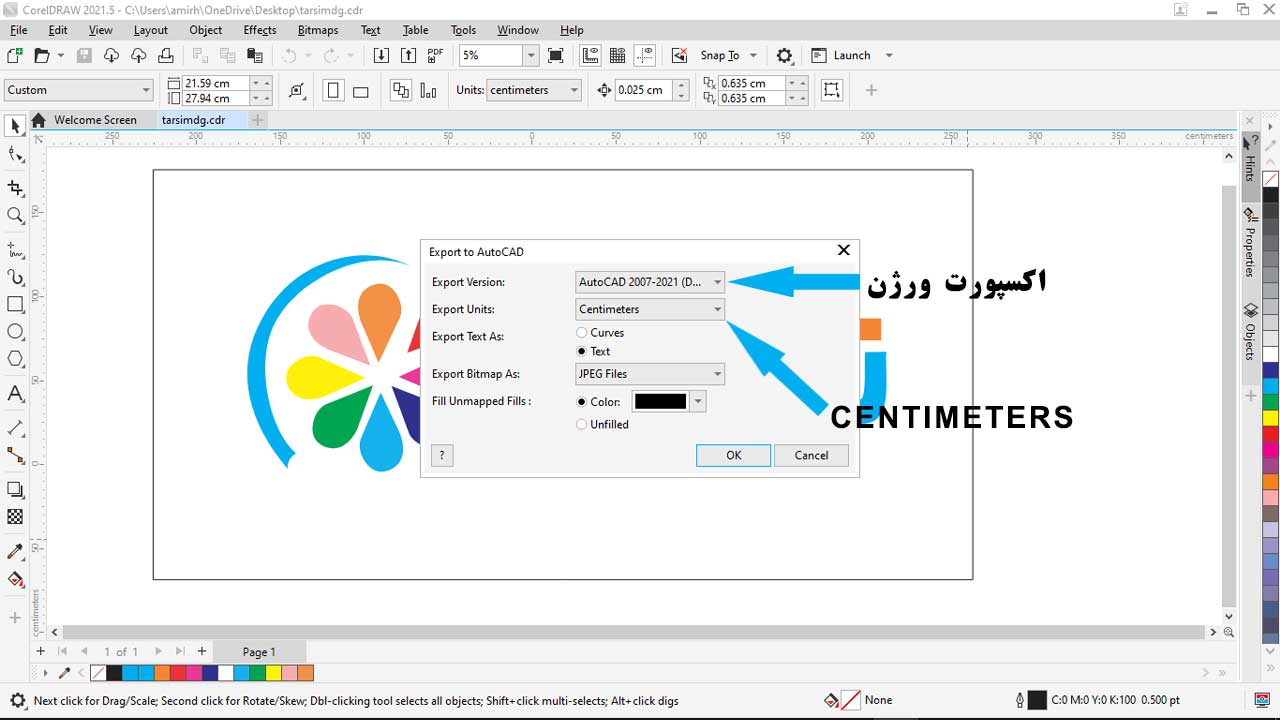Viewport: 1280px width, 720px height.
Task: Select the Text radio option
Action: pyautogui.click(x=582, y=352)
